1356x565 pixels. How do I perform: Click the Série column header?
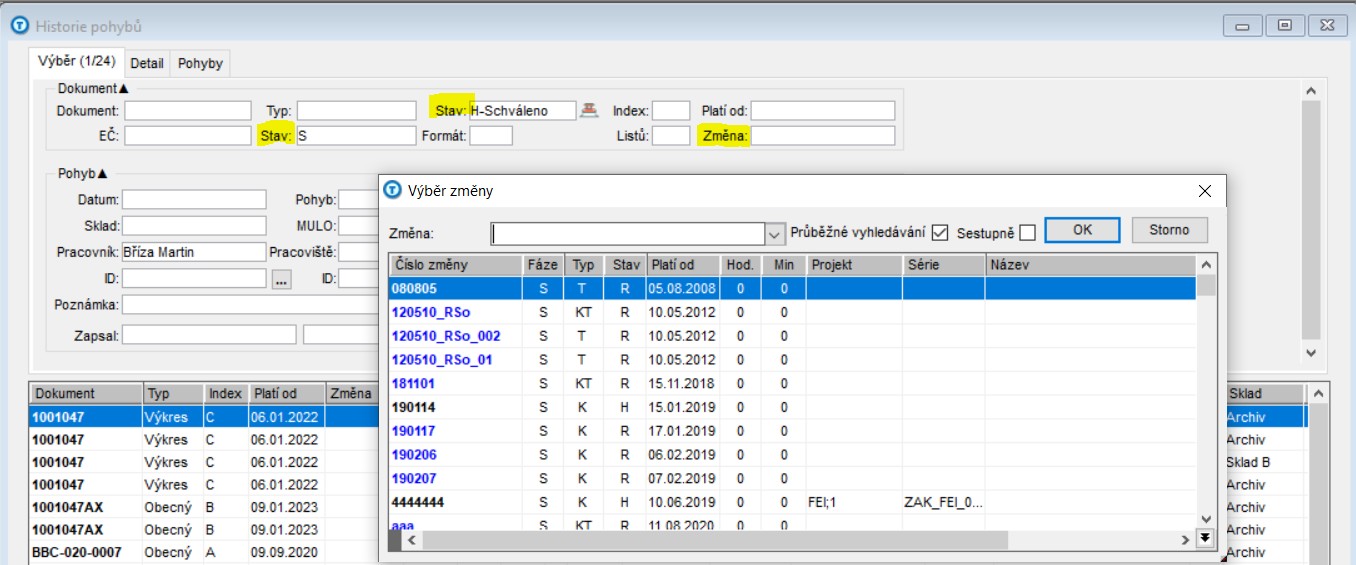click(943, 265)
